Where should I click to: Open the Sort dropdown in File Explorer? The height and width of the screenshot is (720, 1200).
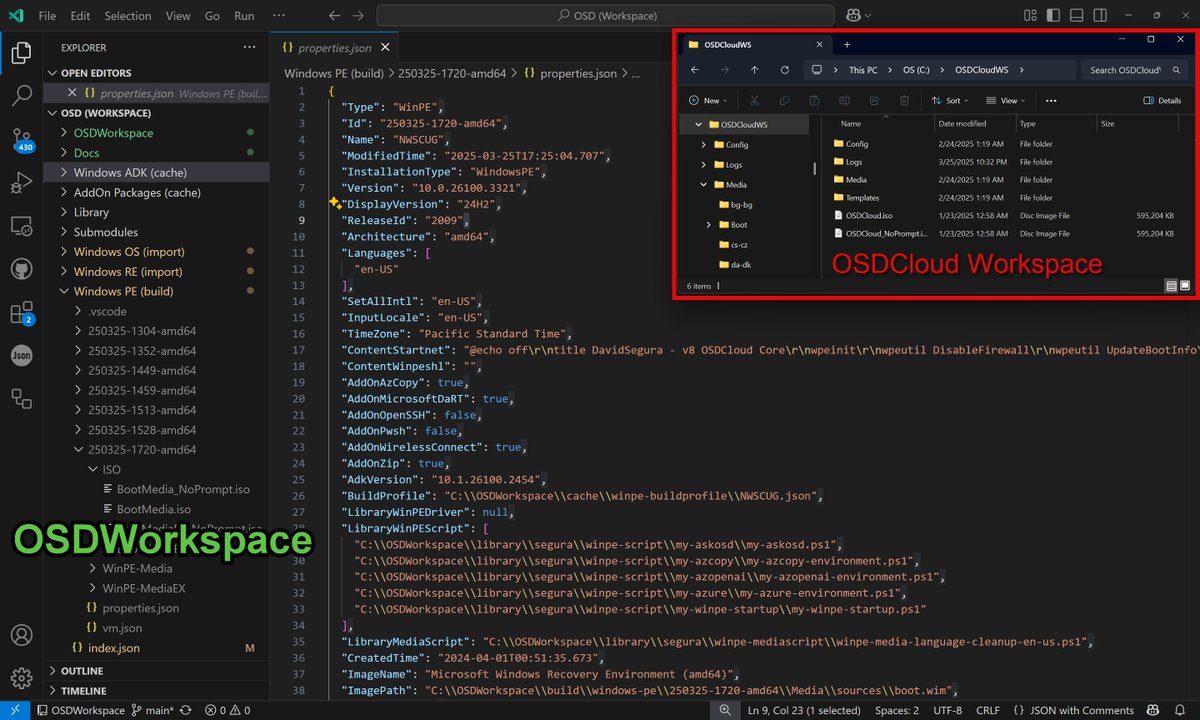[950, 100]
